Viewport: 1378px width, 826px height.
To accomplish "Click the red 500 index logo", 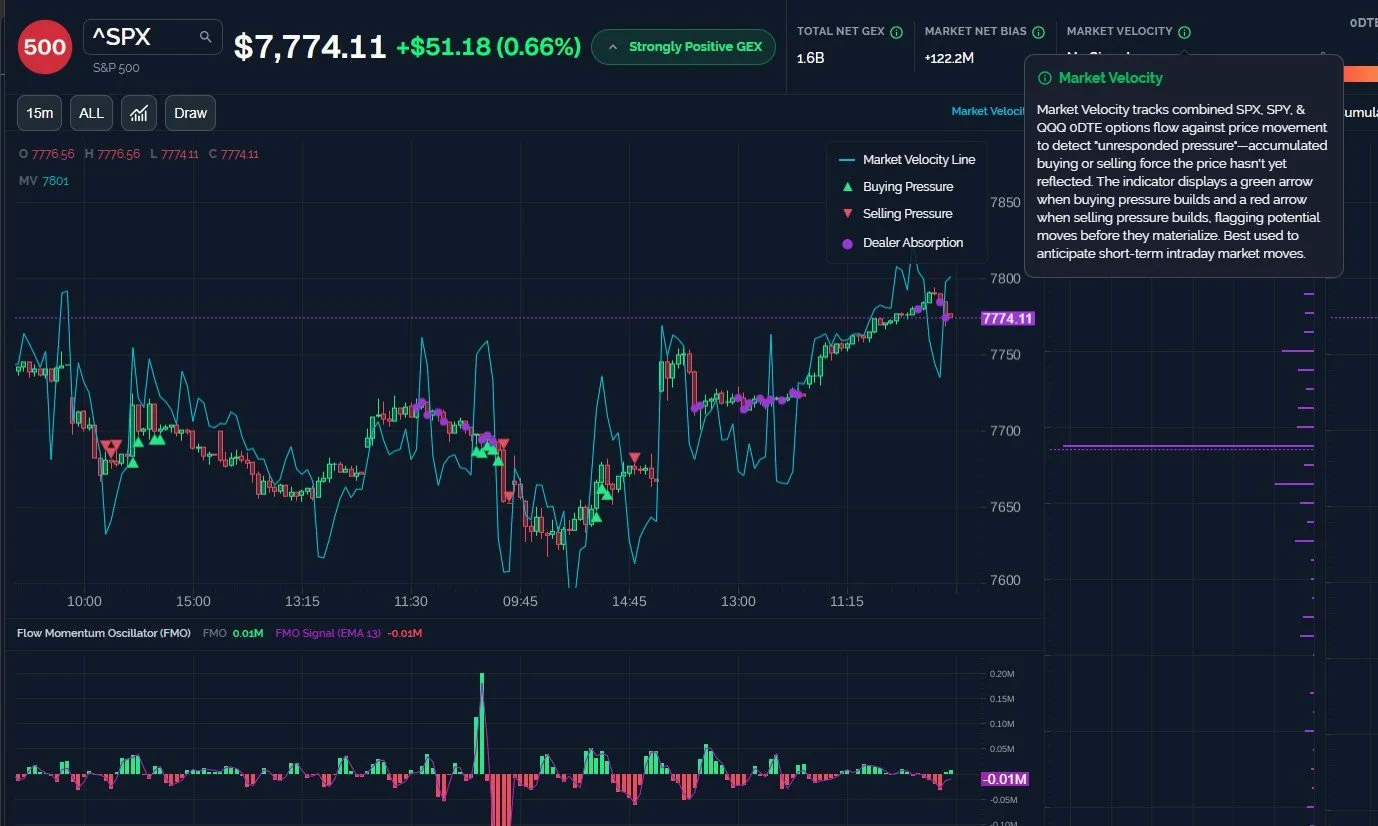I will click(45, 47).
